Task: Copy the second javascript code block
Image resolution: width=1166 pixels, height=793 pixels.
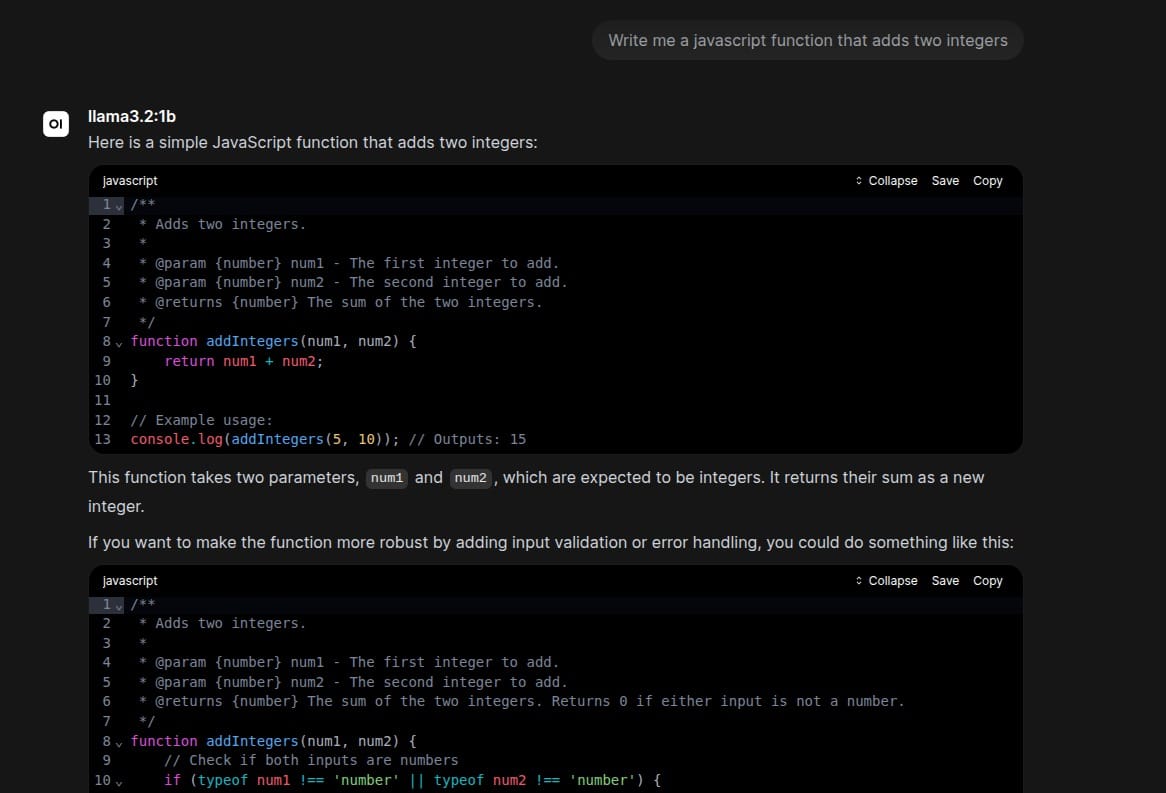Action: (988, 581)
